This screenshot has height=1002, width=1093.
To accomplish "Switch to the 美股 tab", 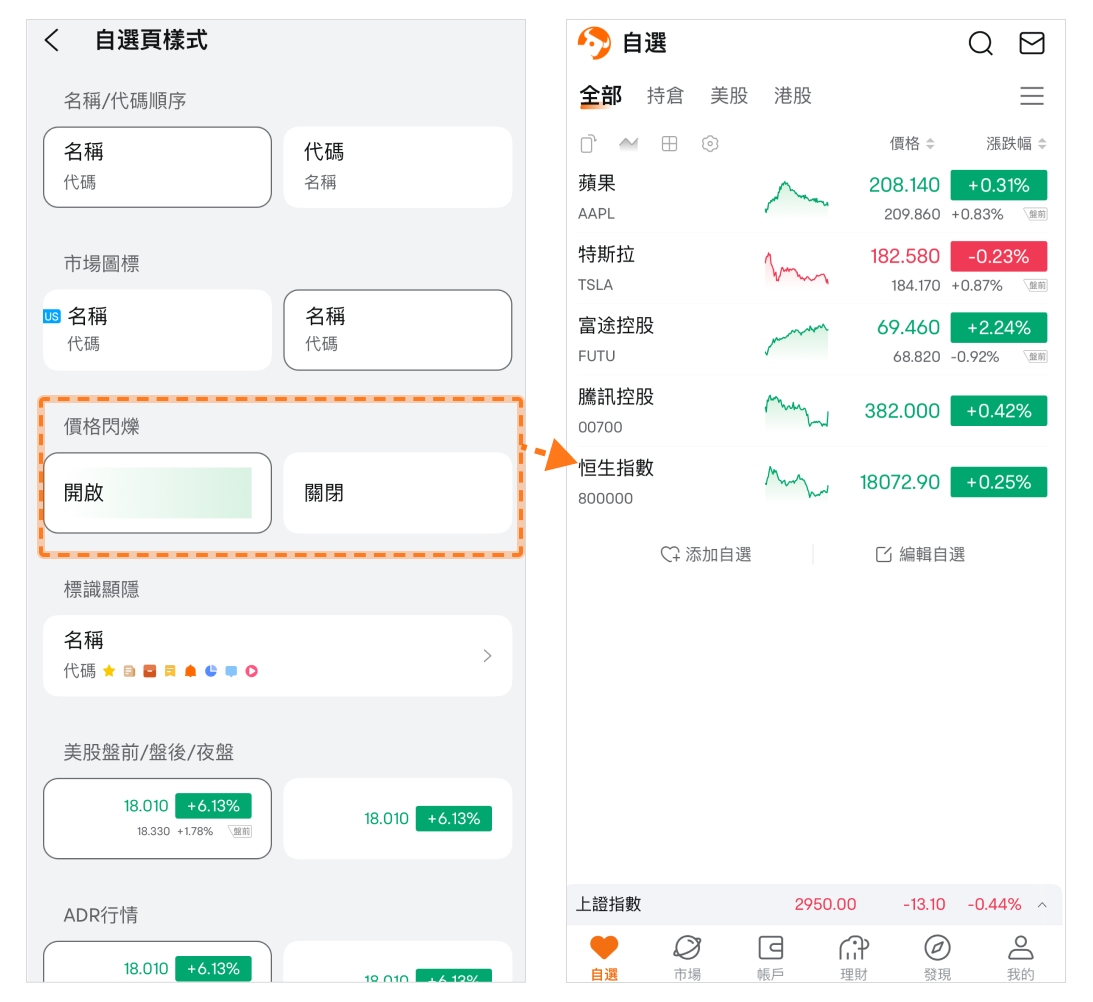I will click(x=729, y=96).
